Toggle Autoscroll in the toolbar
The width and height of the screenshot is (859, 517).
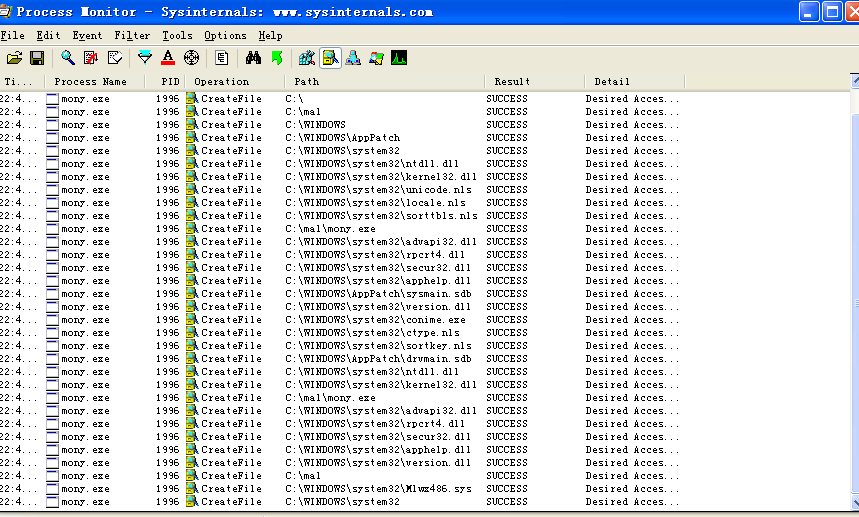[x=91, y=58]
